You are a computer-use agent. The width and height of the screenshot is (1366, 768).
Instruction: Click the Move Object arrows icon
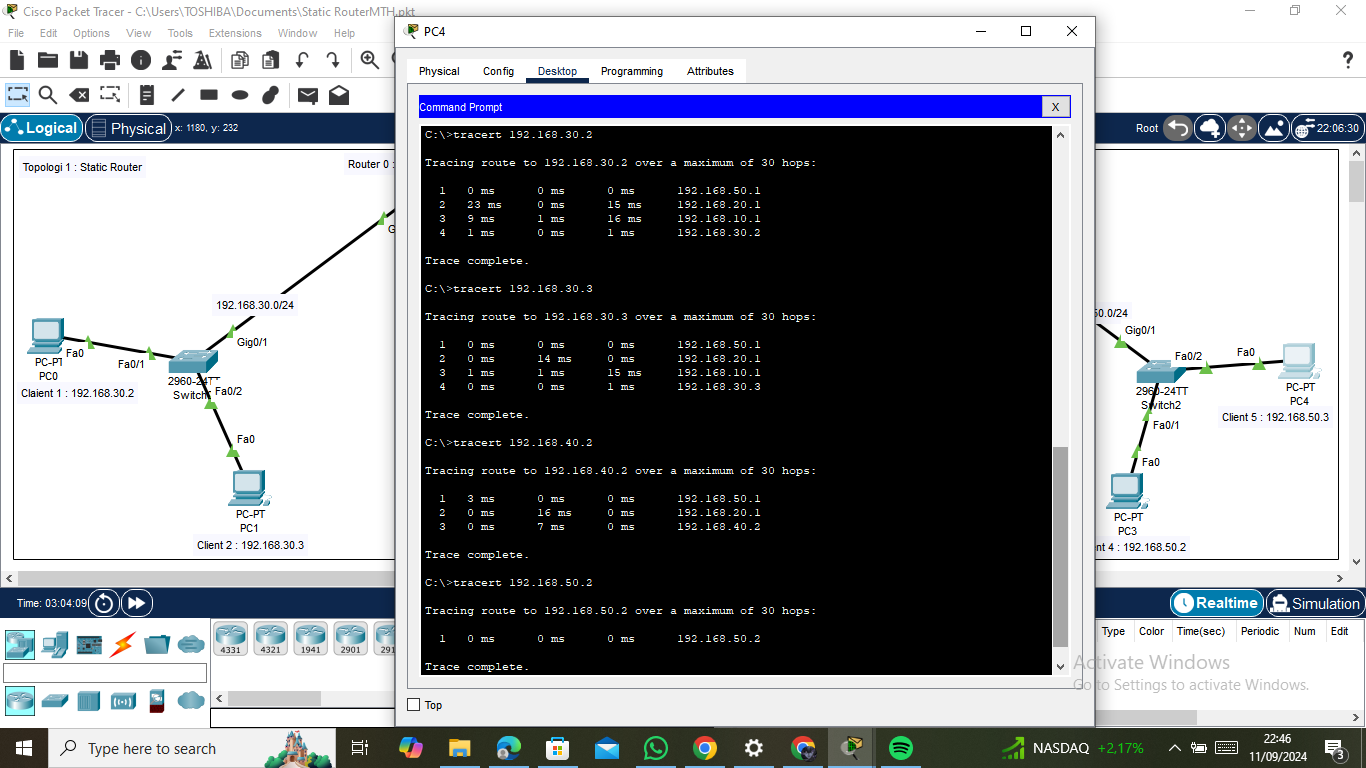(x=1241, y=128)
